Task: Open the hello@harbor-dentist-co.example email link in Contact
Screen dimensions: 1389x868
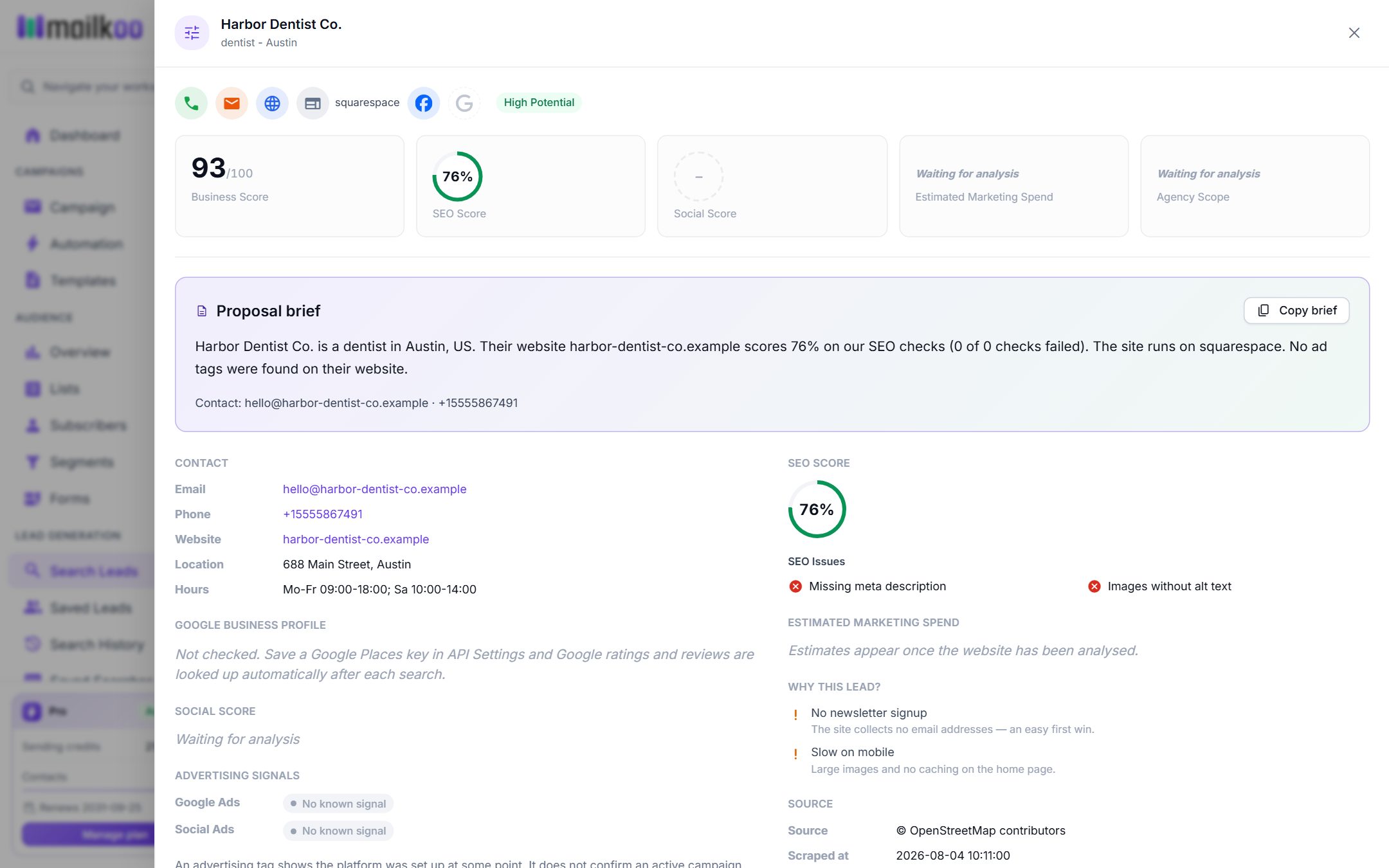Action: (x=374, y=489)
